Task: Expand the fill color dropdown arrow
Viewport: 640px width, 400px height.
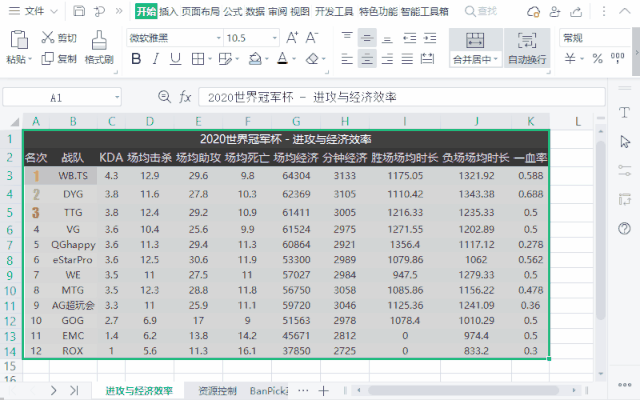Action: (267, 59)
